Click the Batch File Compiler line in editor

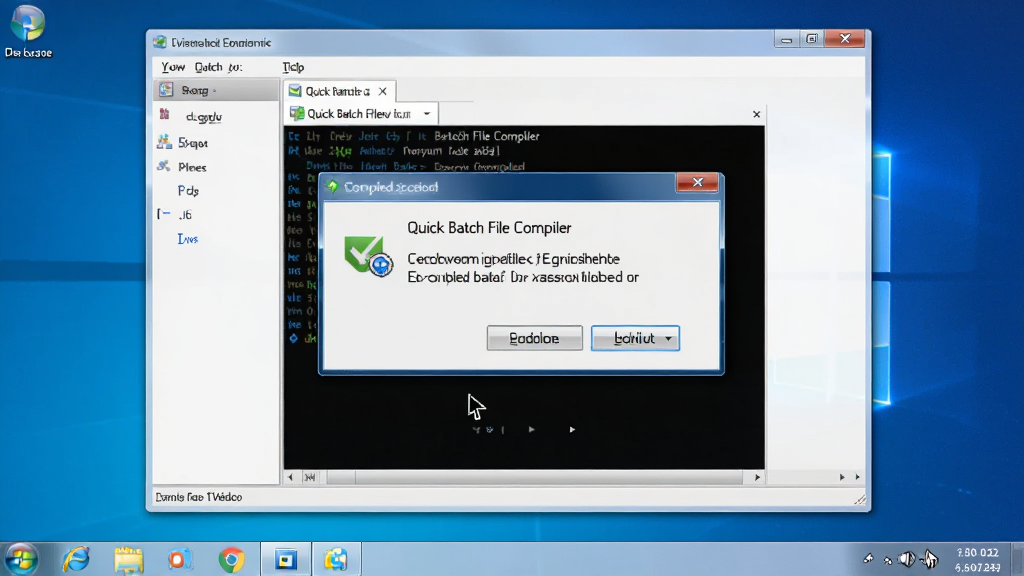[487, 136]
